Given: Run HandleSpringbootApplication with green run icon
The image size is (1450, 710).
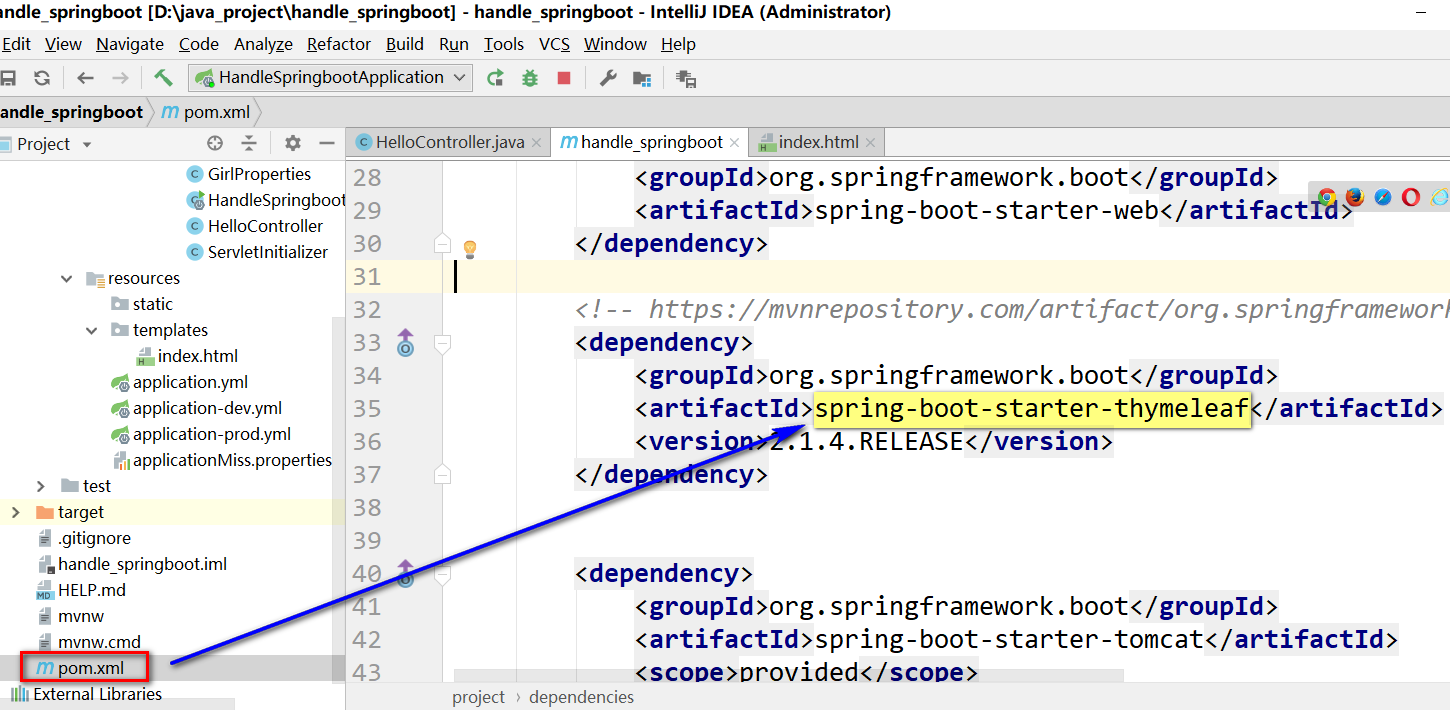Looking at the screenshot, I should coord(495,78).
